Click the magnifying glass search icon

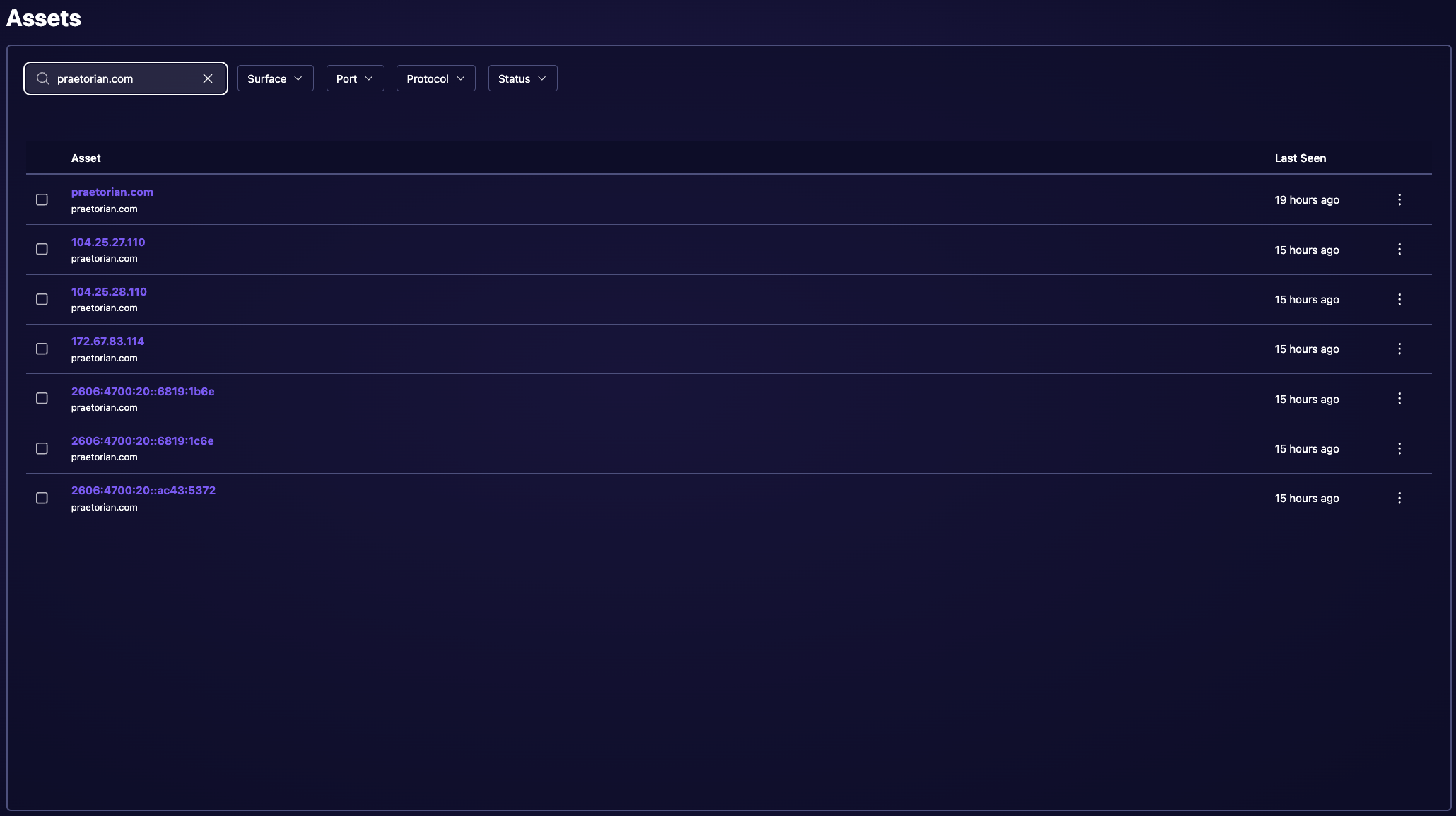coord(43,78)
